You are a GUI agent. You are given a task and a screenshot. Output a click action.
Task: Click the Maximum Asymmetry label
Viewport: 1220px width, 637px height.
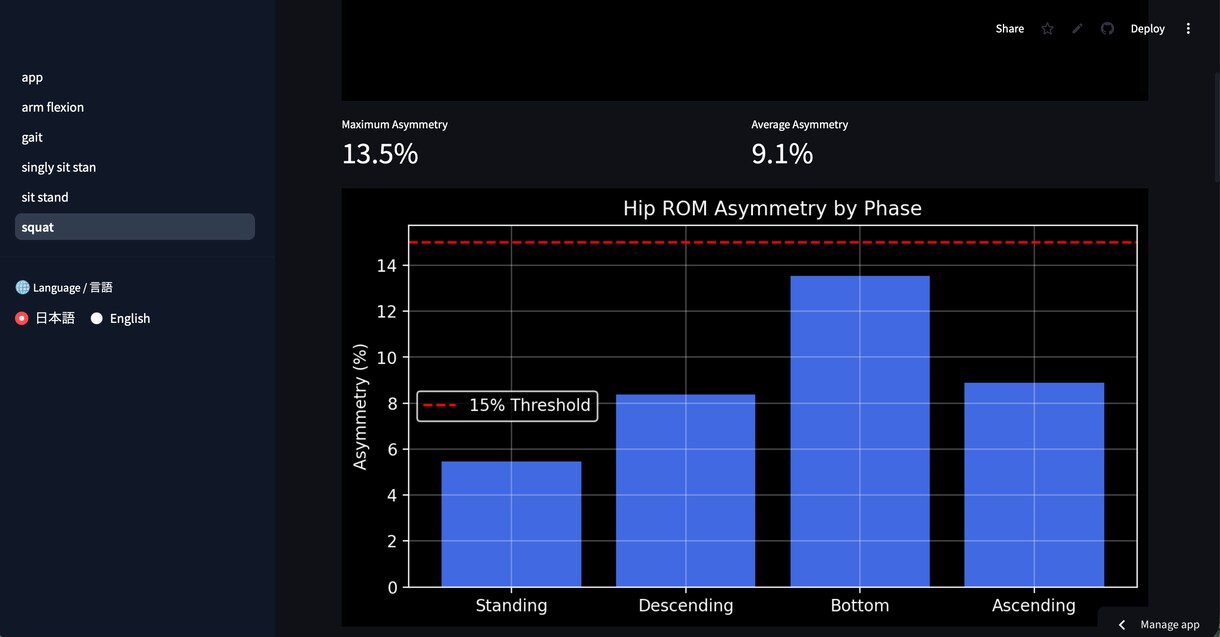coord(395,125)
